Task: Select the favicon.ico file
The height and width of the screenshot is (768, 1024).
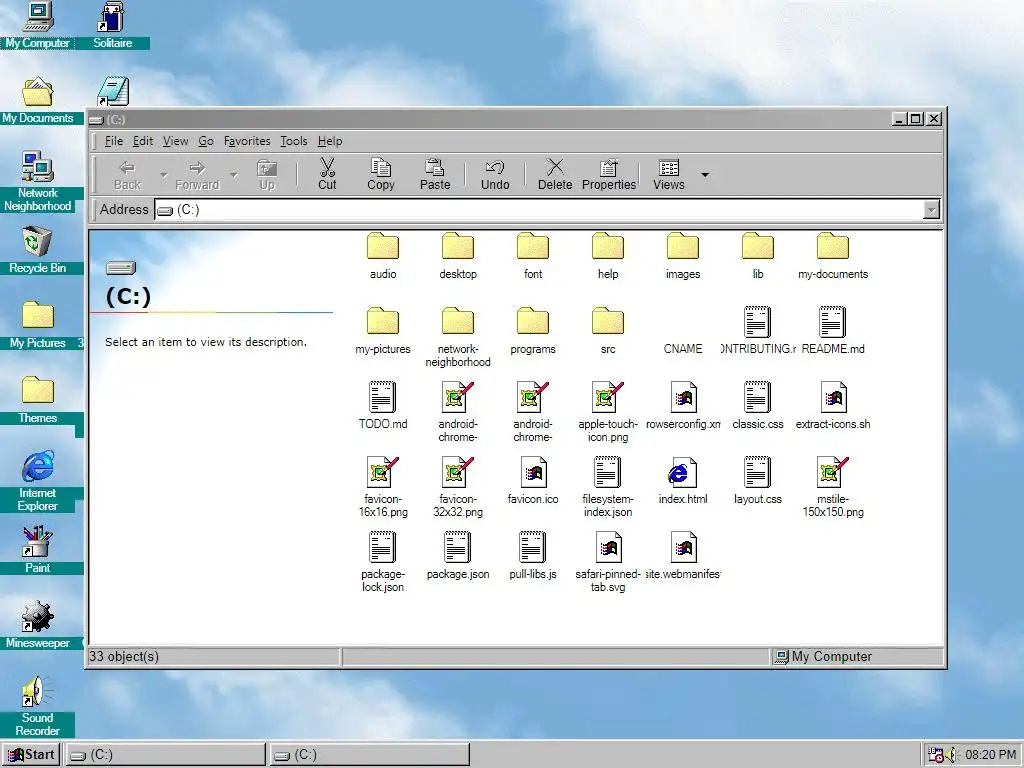Action: (x=533, y=481)
